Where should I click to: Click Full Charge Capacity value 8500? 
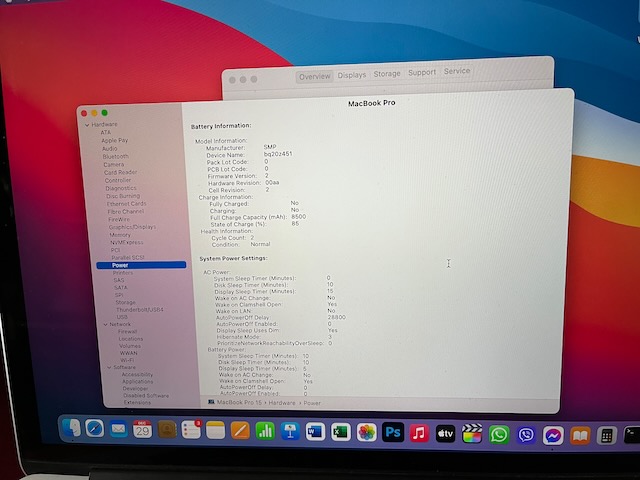[299, 217]
